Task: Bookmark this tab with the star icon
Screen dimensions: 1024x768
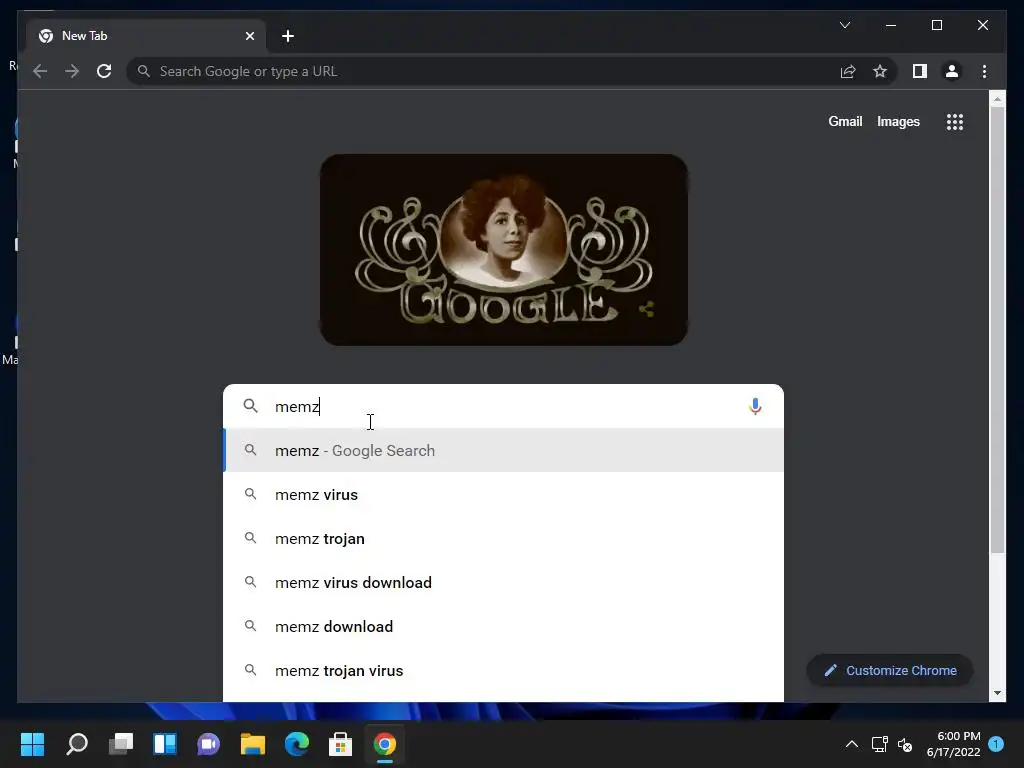Action: coord(880,71)
